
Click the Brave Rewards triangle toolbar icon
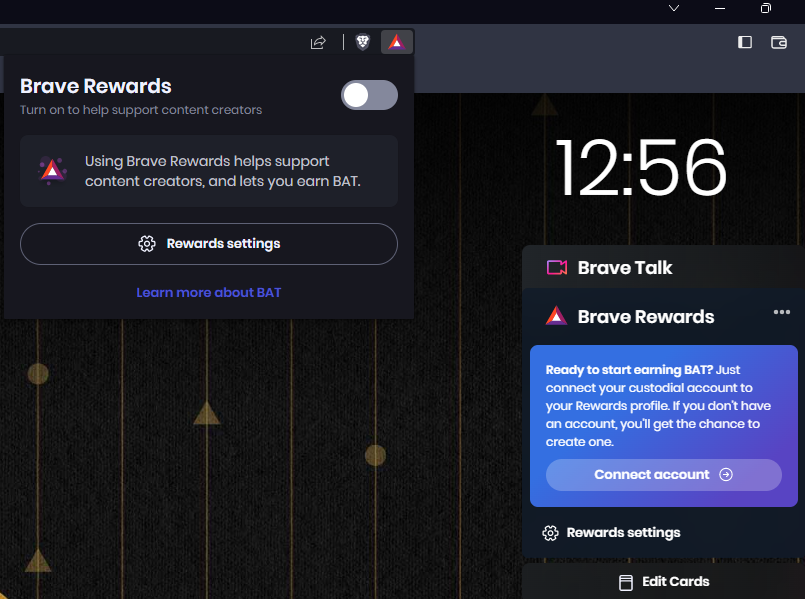pyautogui.click(x=396, y=42)
